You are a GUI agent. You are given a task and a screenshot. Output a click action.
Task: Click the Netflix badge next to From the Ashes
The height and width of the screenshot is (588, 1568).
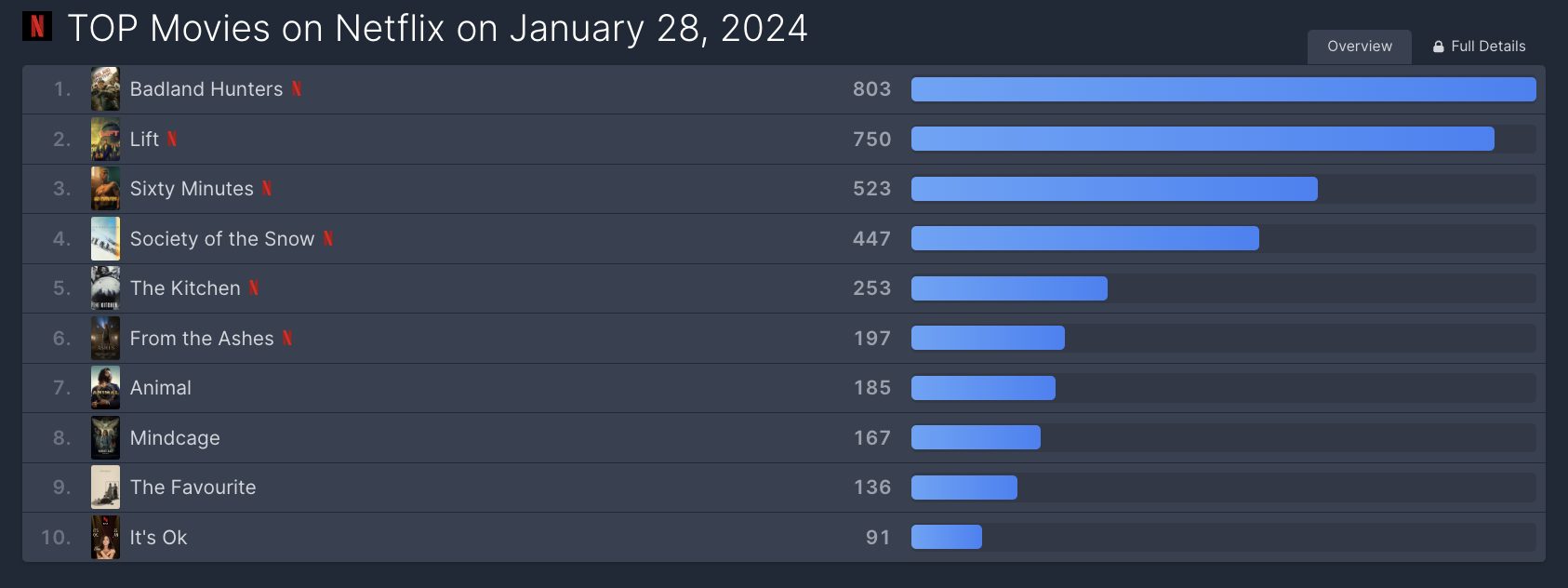coord(287,338)
